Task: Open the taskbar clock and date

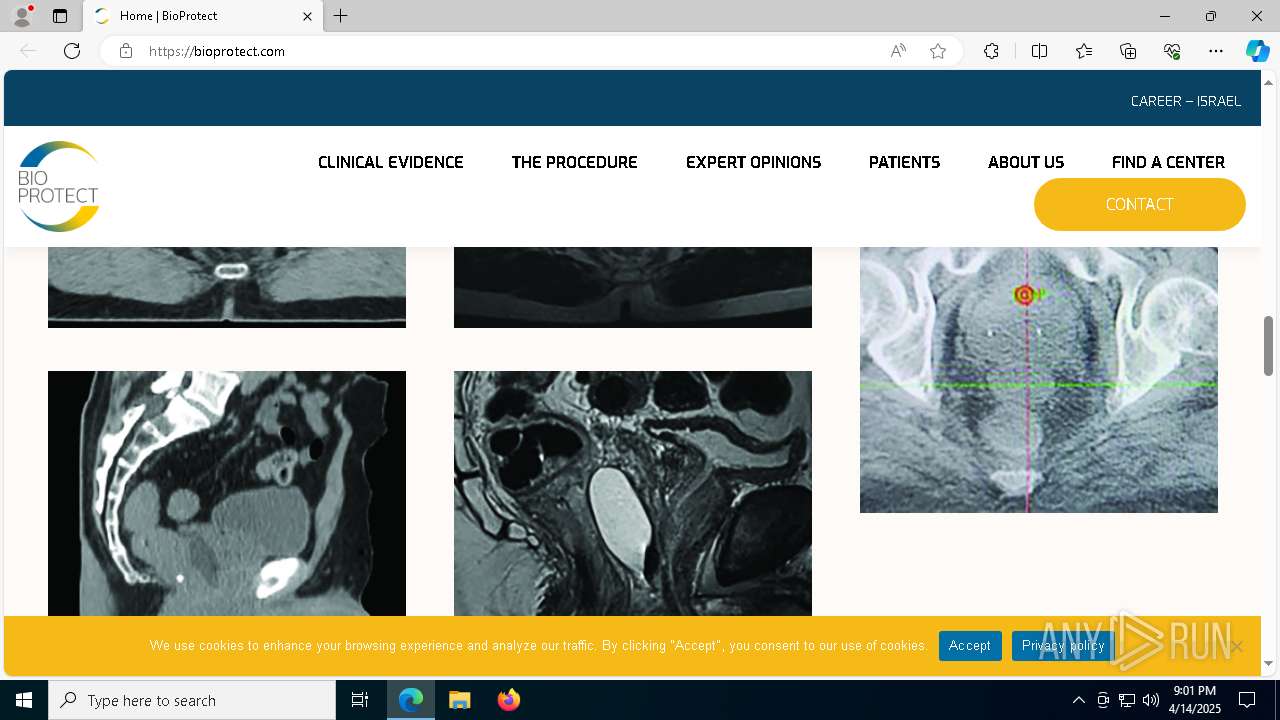Action: [x=1195, y=700]
